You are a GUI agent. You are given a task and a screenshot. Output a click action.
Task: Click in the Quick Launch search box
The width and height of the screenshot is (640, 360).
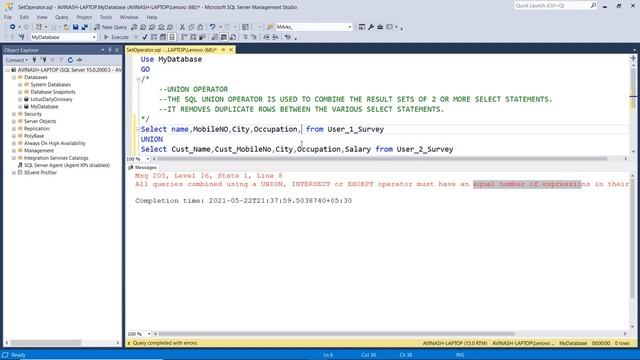pyautogui.click(x=552, y=6)
